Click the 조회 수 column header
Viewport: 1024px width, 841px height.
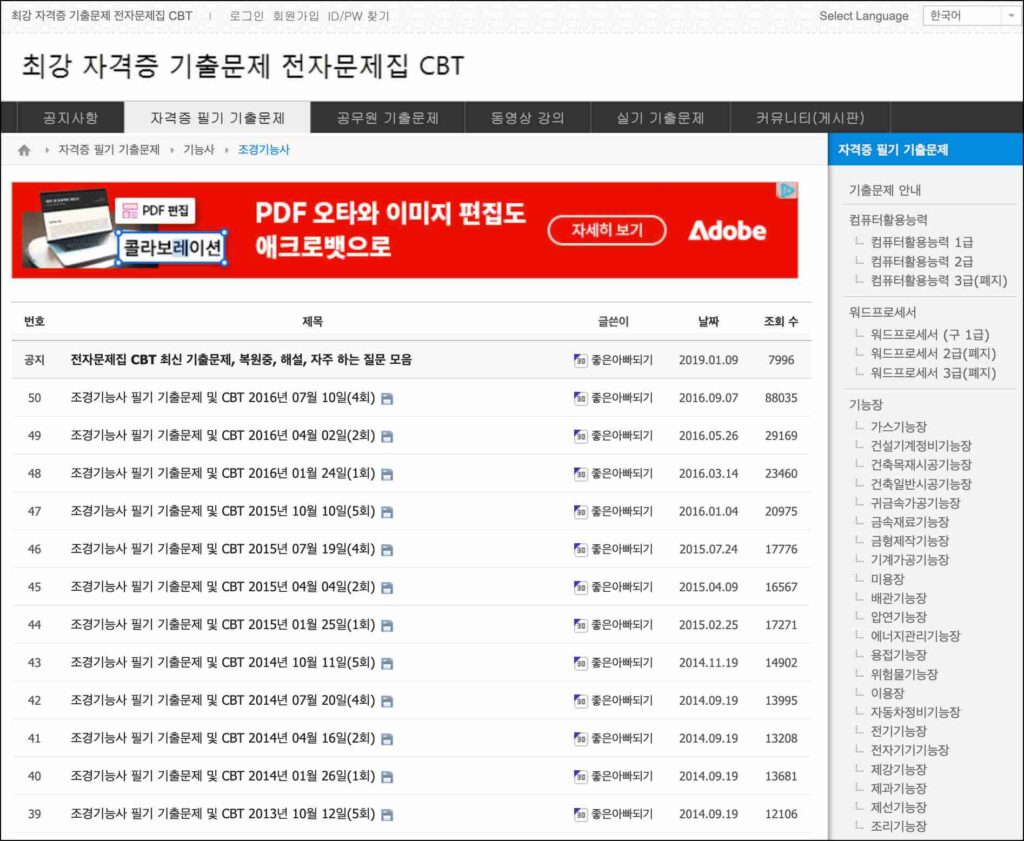coord(780,321)
